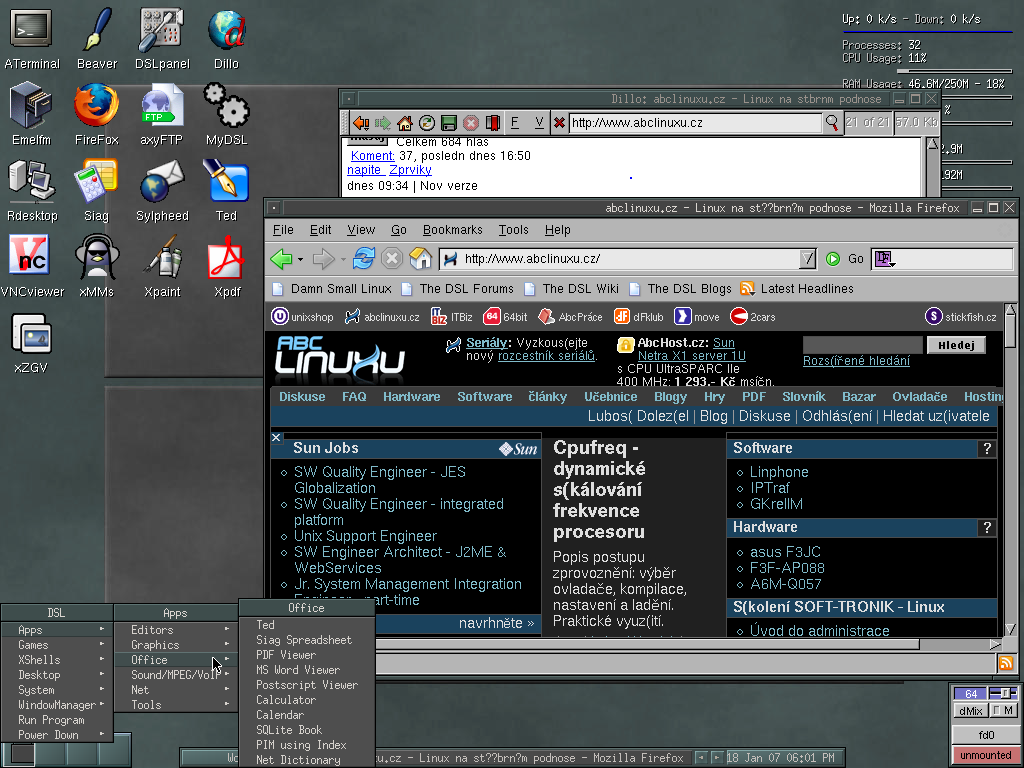This screenshot has width=1024, height=768.
Task: Reload the page in Dillo
Action: coord(426,123)
